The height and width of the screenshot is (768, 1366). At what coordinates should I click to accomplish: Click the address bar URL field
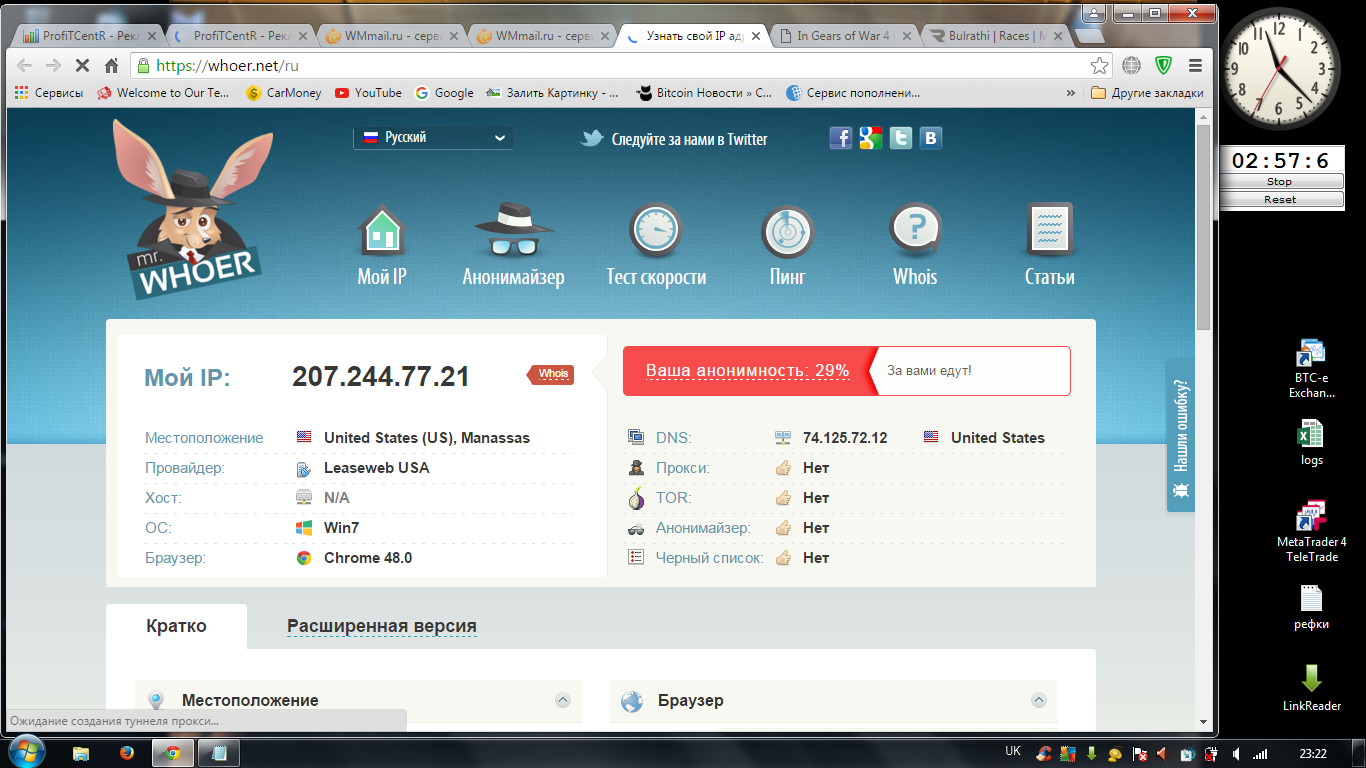pos(620,66)
